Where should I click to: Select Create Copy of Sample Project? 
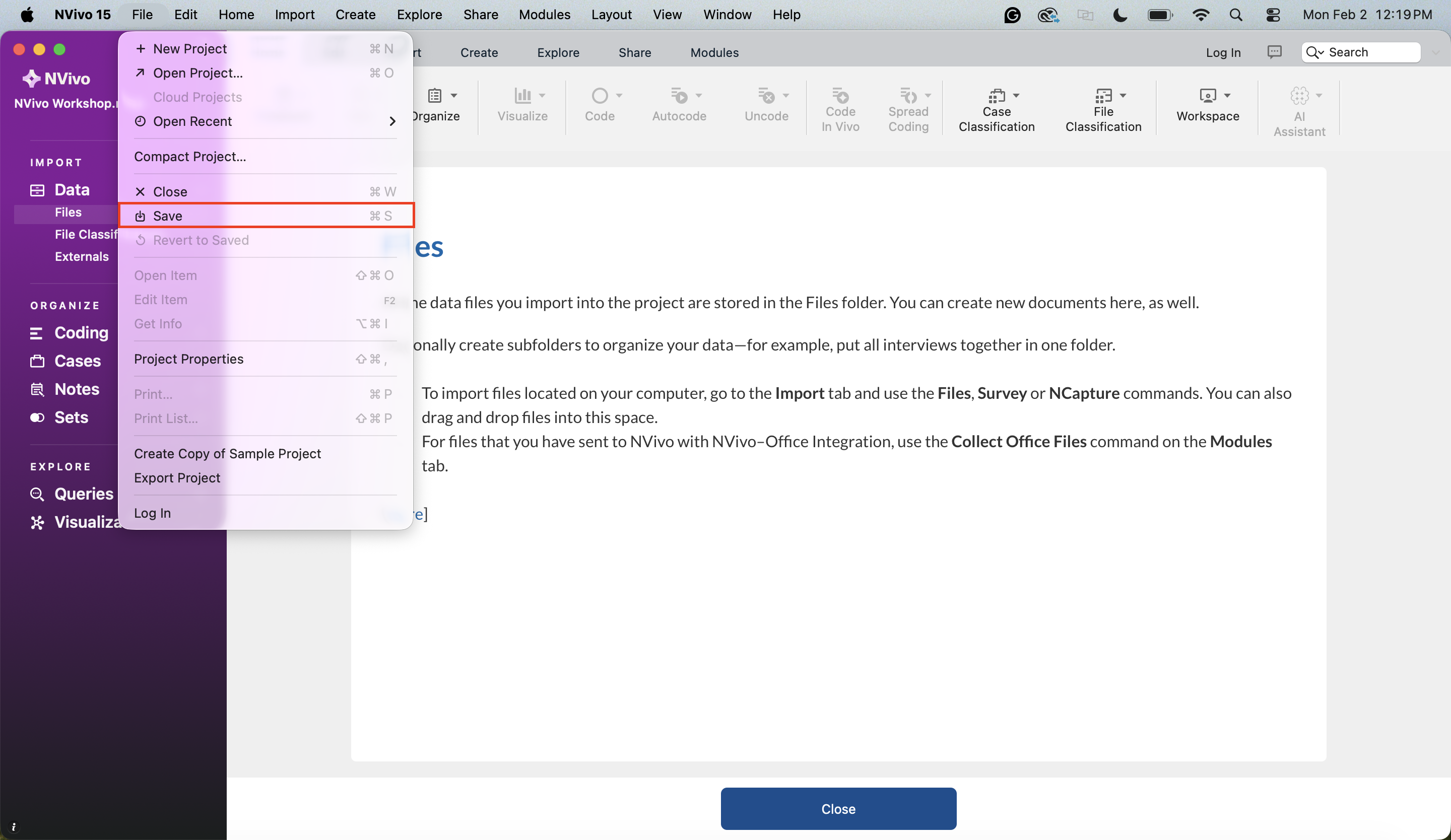click(266, 454)
